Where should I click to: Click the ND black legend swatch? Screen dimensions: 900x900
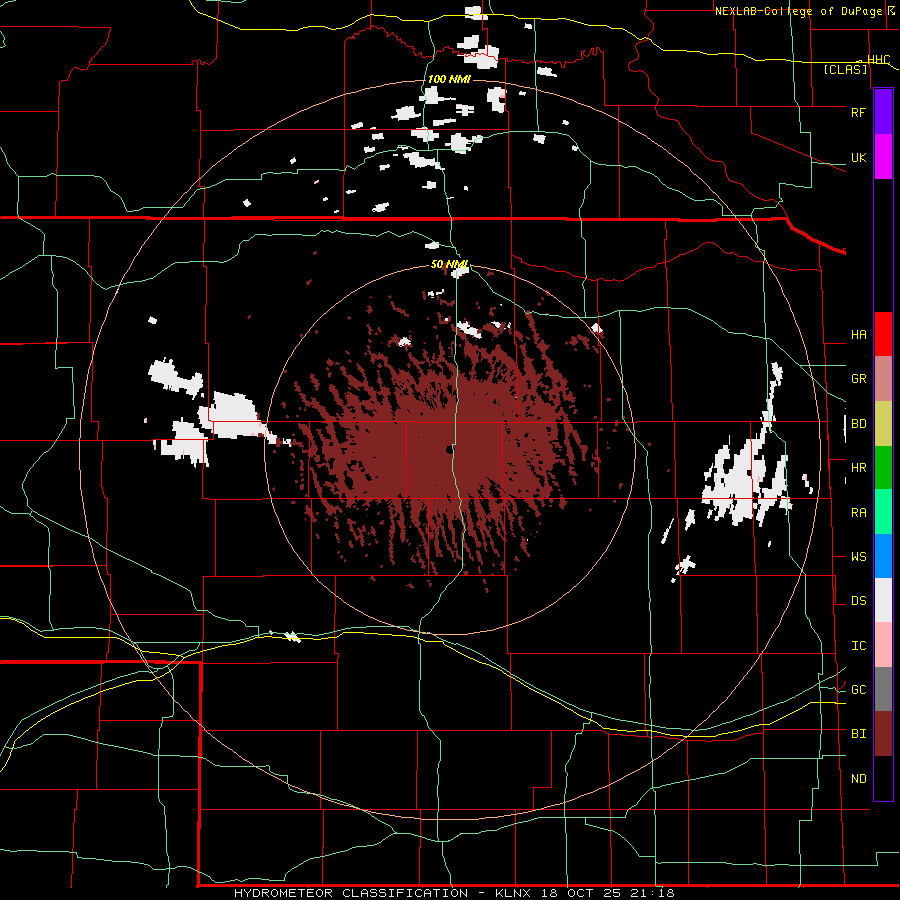coord(883,778)
